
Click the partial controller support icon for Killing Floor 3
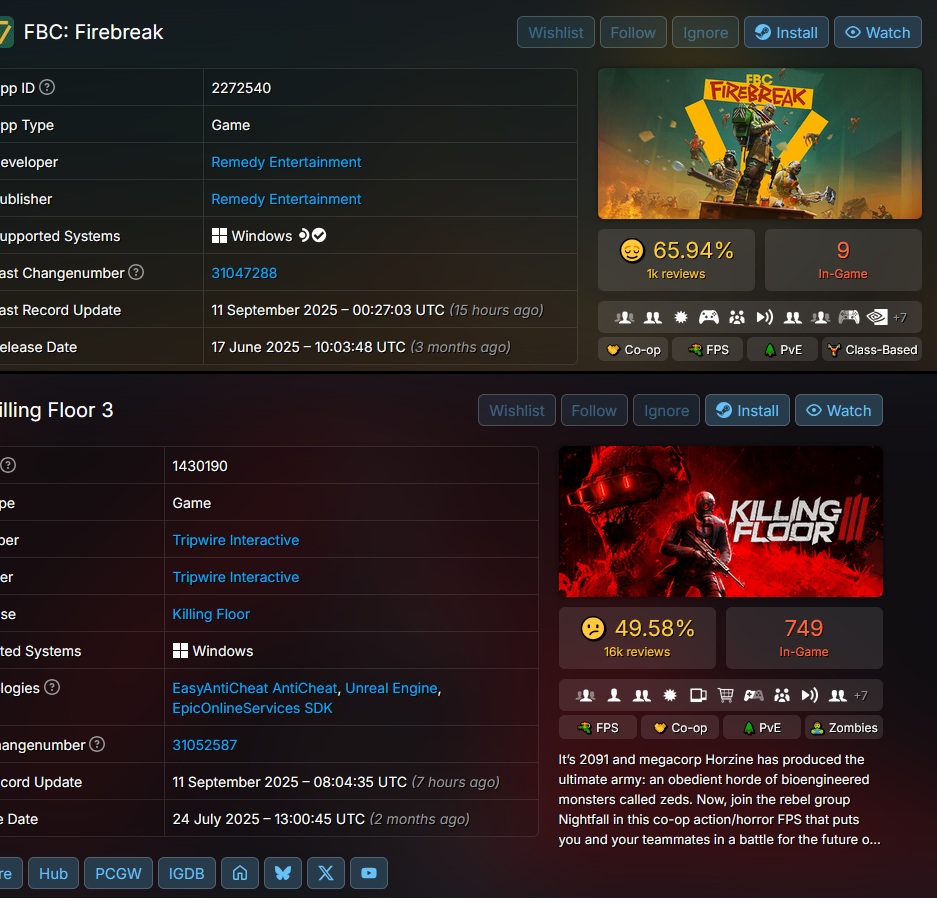click(754, 695)
